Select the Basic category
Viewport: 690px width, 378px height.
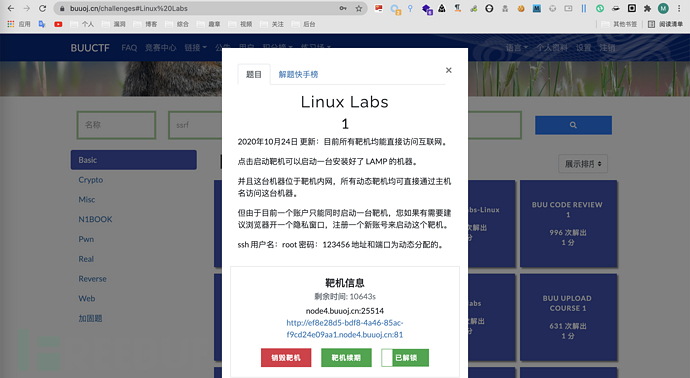134,160
